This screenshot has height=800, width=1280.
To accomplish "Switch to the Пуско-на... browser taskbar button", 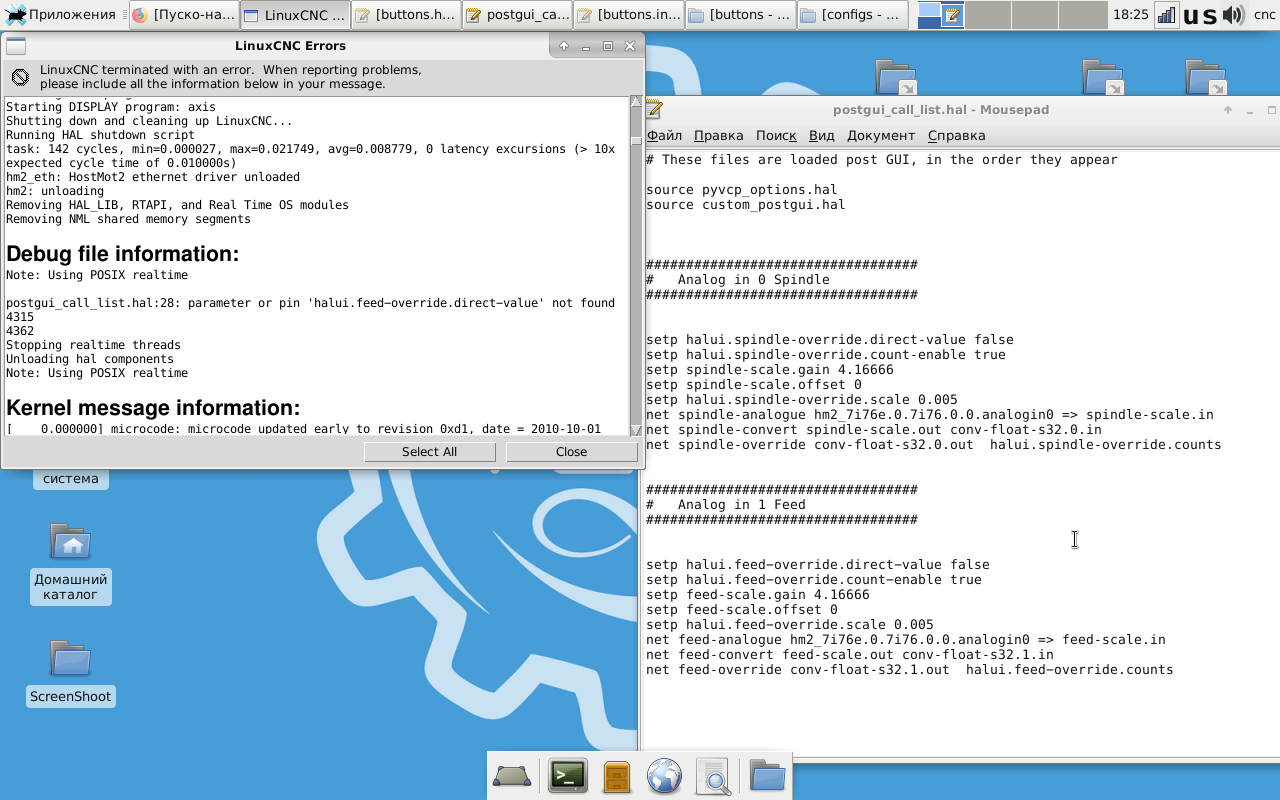I will 184,15.
